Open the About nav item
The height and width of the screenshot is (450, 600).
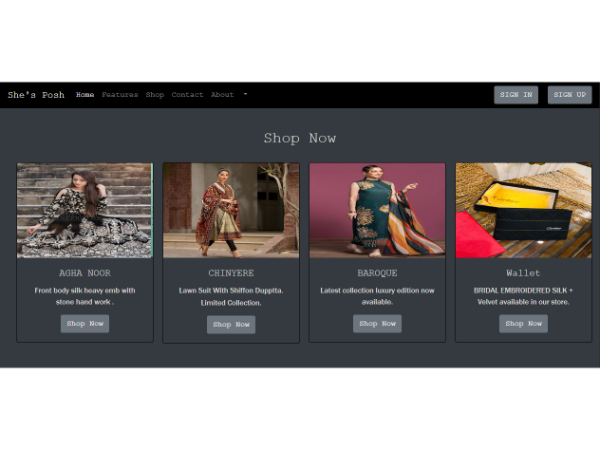[x=222, y=95]
